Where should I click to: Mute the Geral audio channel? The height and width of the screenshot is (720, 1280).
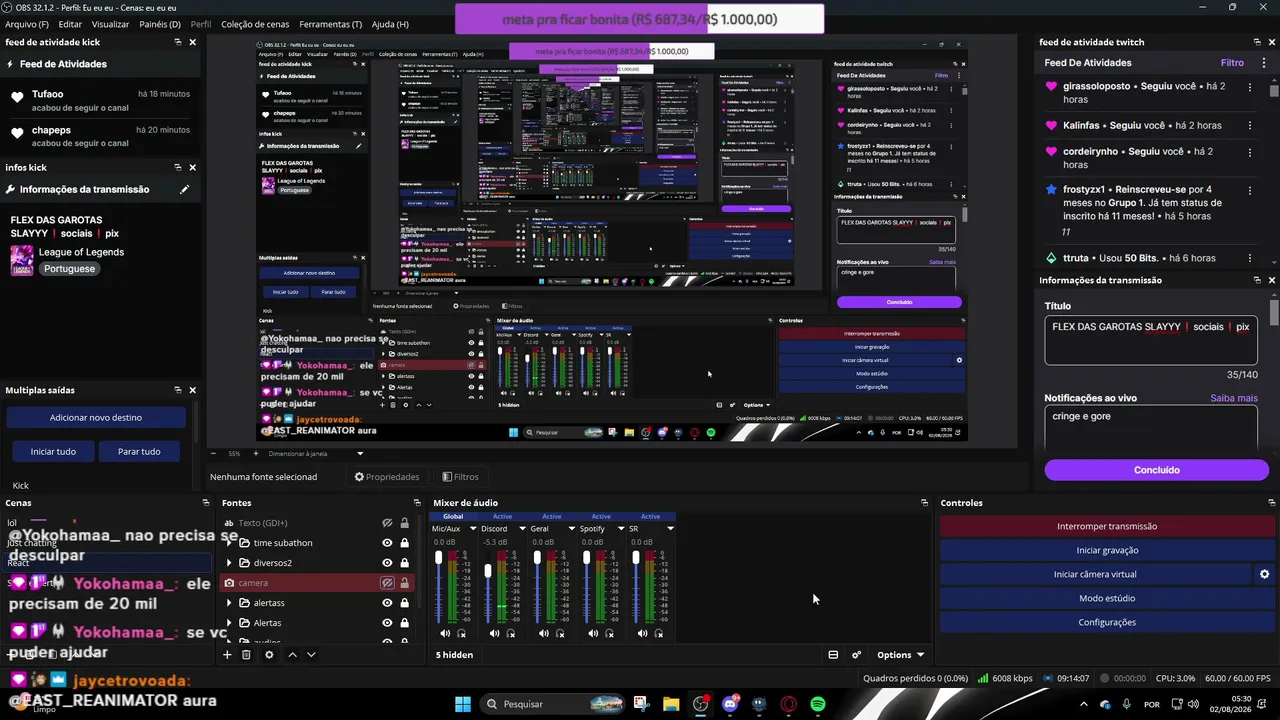click(544, 633)
